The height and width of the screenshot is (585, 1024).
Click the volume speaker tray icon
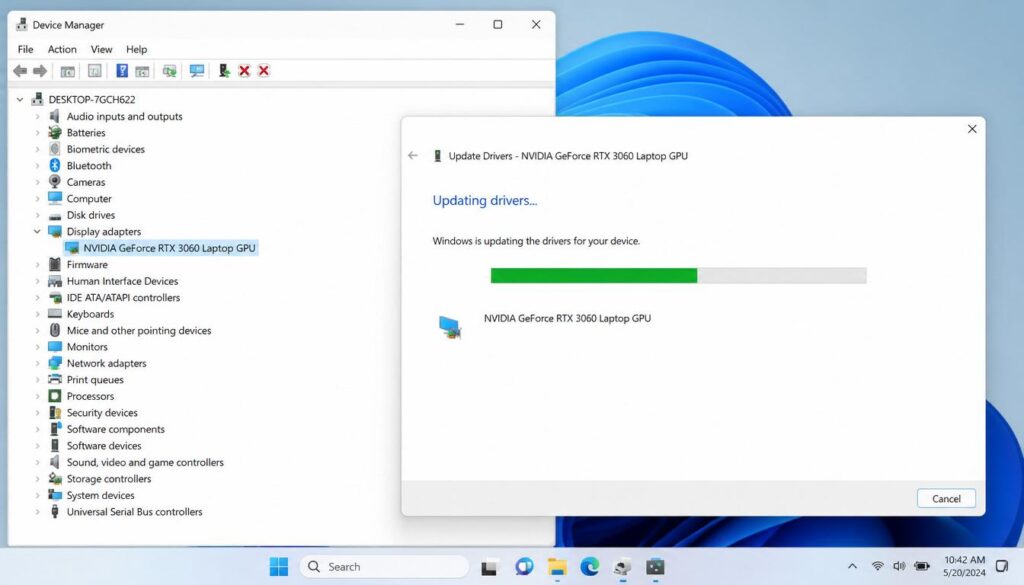tap(899, 566)
